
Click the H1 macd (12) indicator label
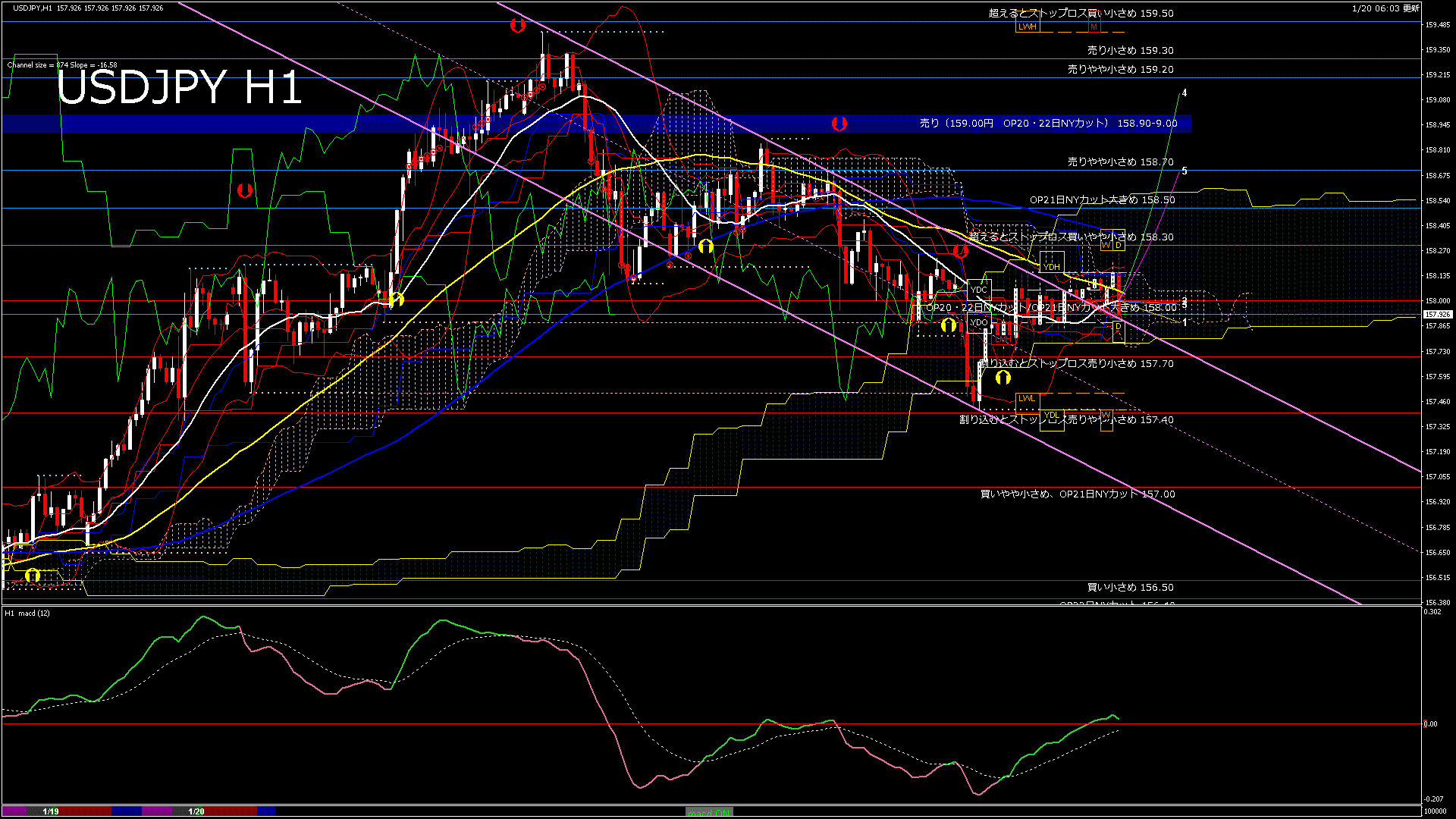coord(27,613)
